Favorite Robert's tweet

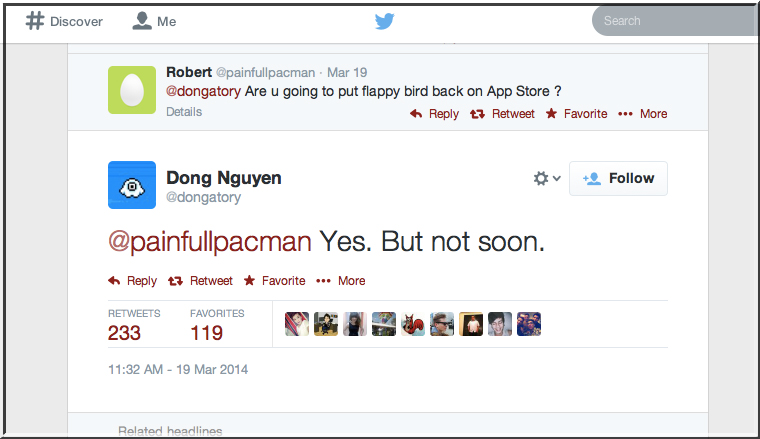576,114
